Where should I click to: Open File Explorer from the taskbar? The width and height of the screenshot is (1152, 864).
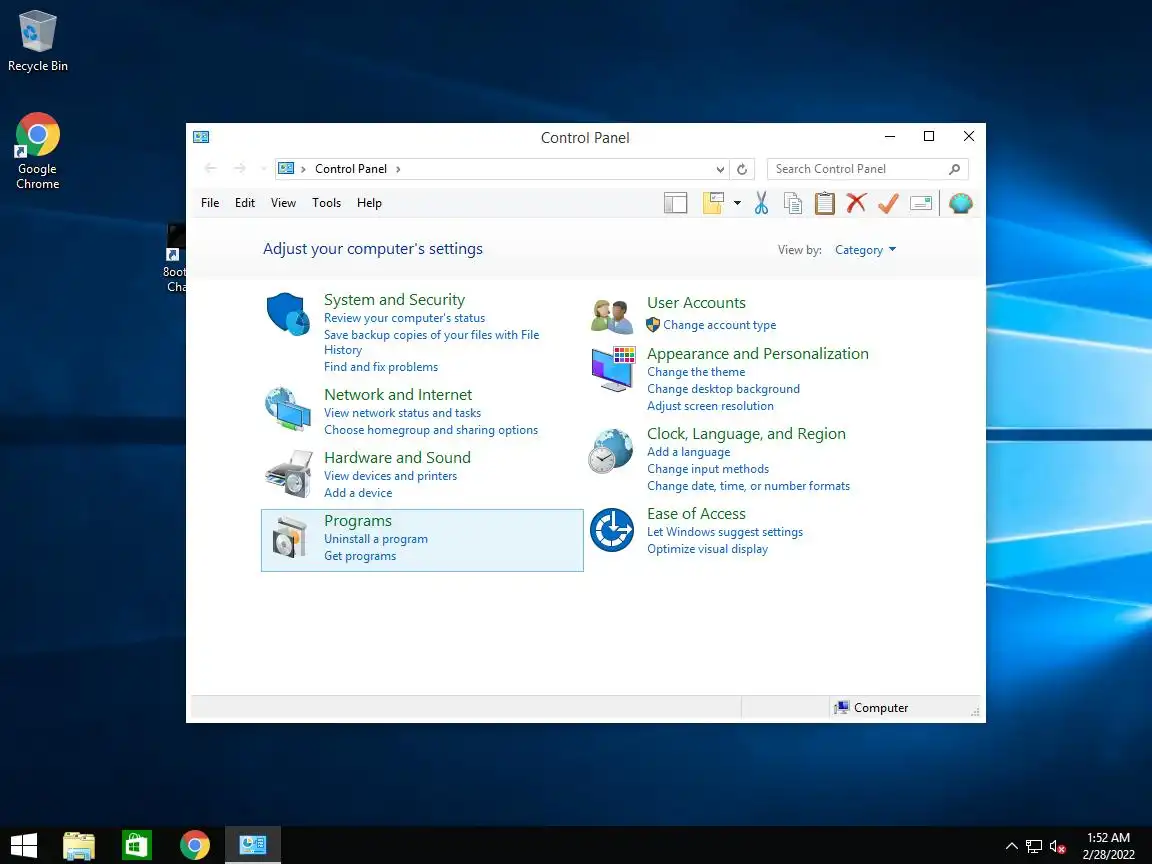coord(79,846)
